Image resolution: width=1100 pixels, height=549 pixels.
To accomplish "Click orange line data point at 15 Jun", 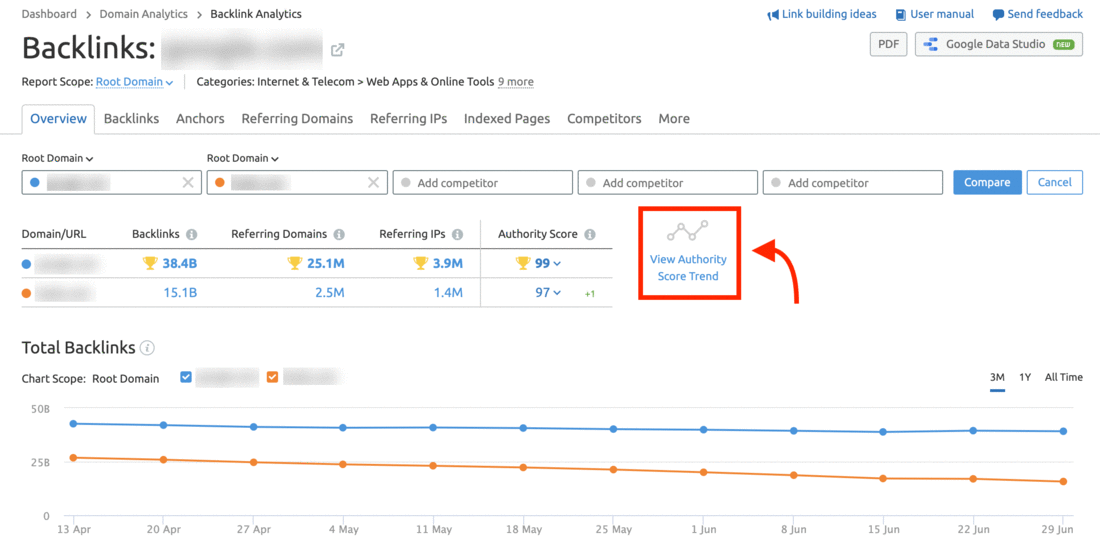I will pyautogui.click(x=883, y=478).
